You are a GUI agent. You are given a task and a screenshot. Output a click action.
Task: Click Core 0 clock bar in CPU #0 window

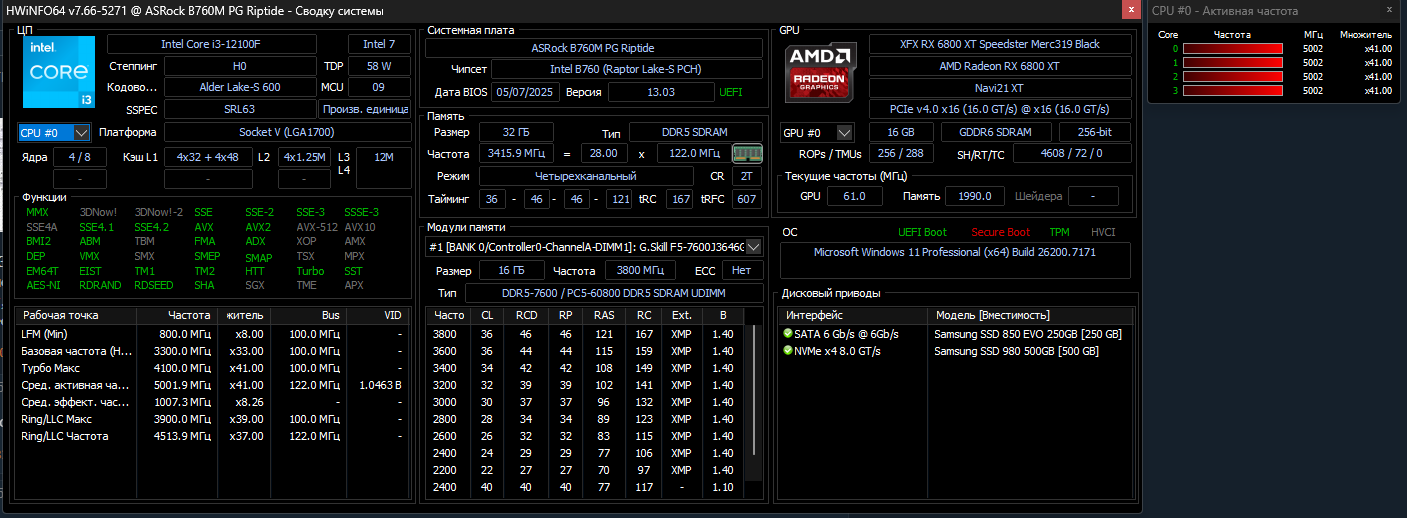click(1235, 48)
